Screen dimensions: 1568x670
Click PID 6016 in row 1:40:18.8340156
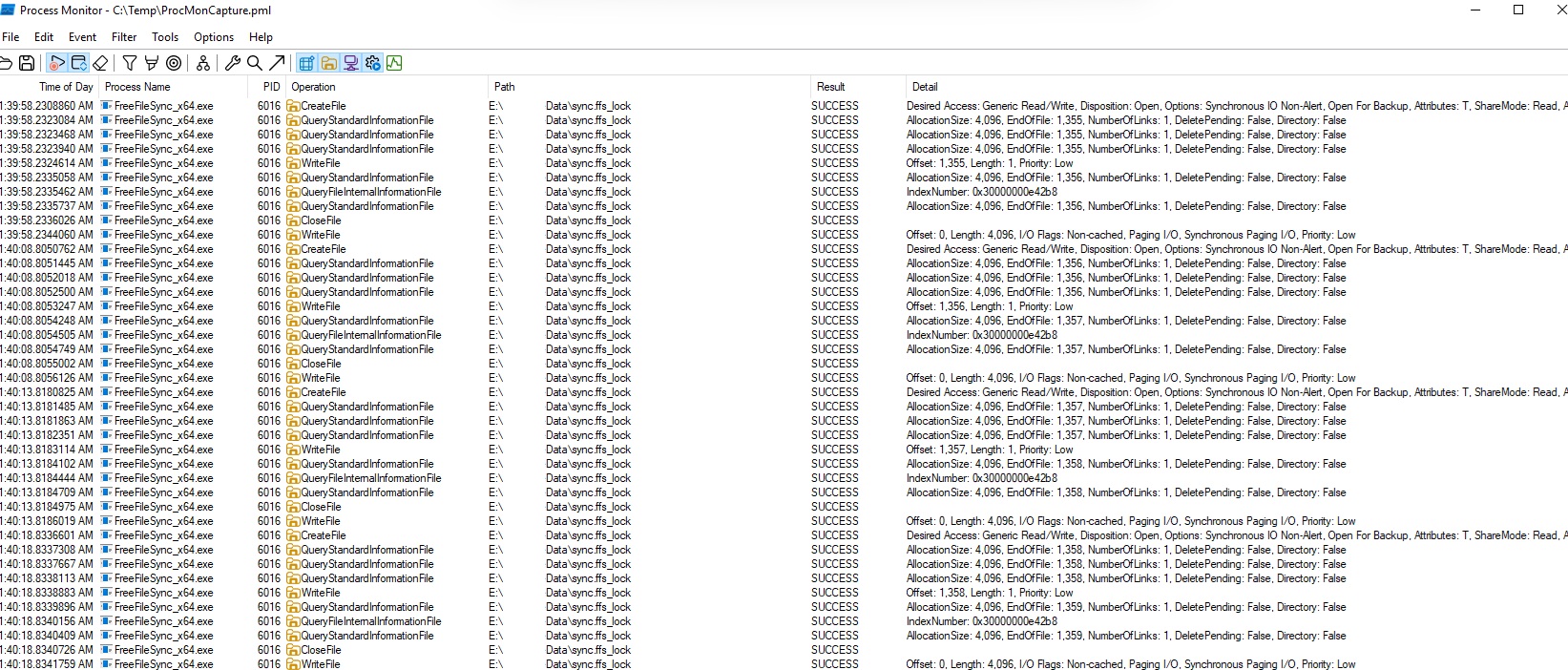coord(269,621)
